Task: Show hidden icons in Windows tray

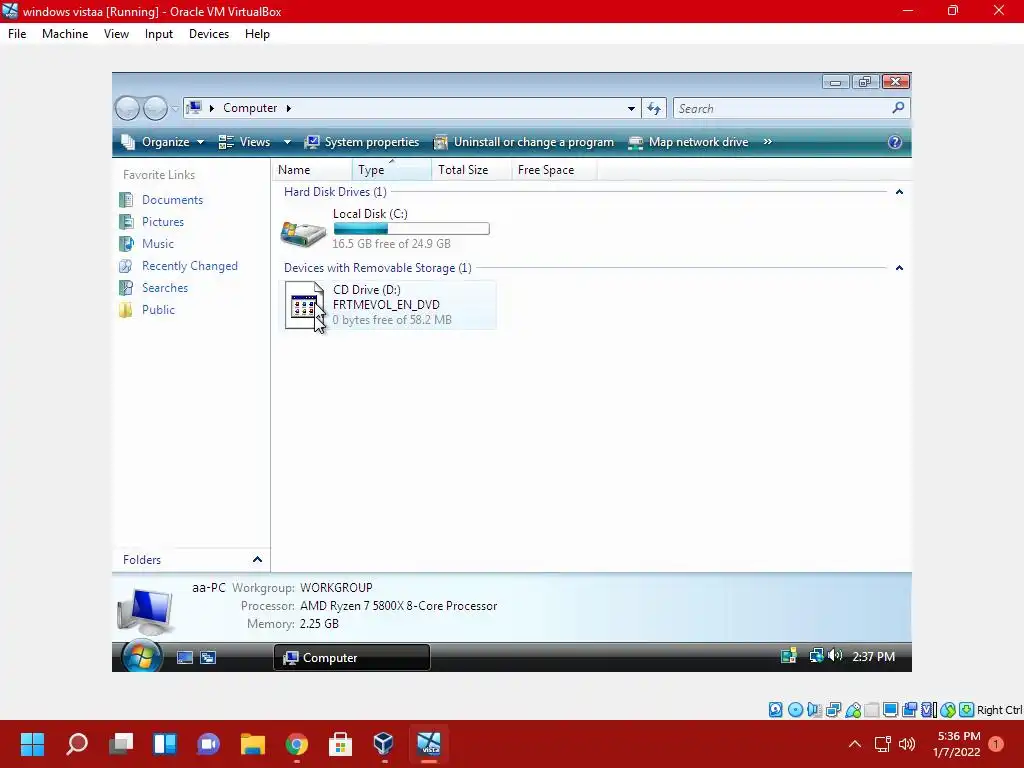Action: pyautogui.click(x=855, y=744)
